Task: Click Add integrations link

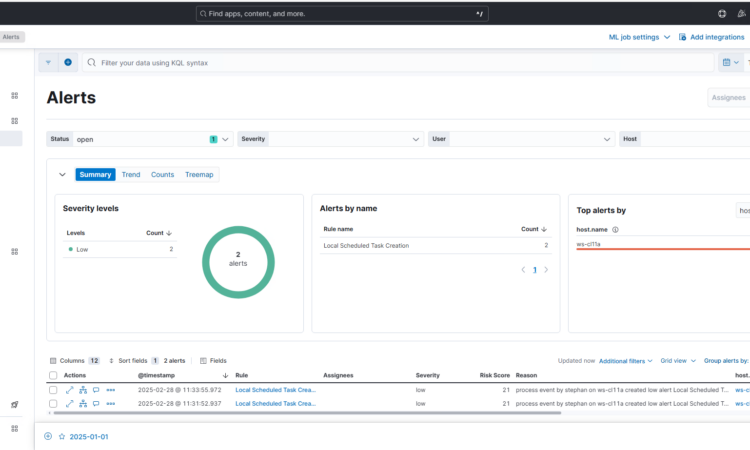Action: click(711, 37)
